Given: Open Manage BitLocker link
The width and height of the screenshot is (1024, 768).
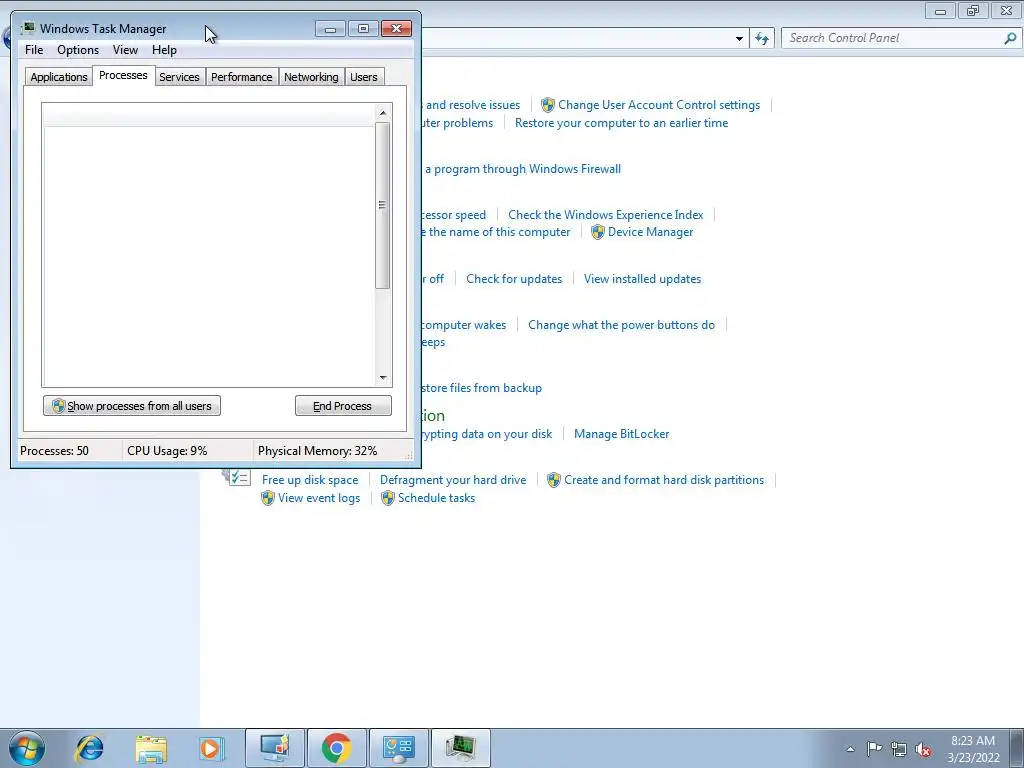Looking at the screenshot, I should pos(621,434).
